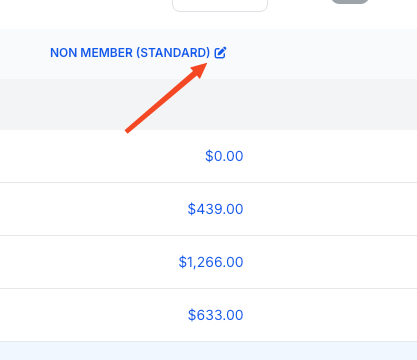
Task: Click the edit pencil icon beside NON MEMBER (STANDARD)
Action: pyautogui.click(x=220, y=53)
